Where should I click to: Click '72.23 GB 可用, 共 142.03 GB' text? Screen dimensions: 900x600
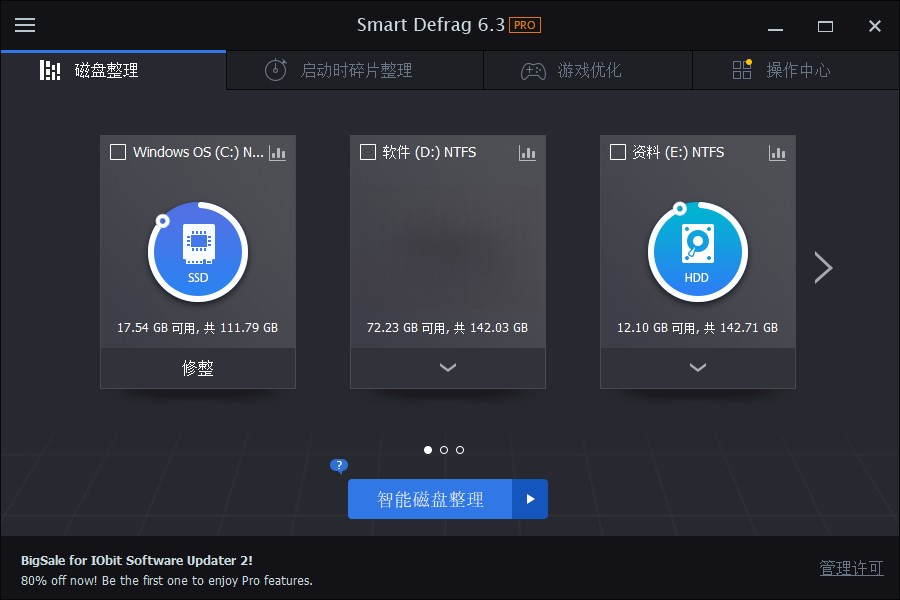[x=447, y=328]
